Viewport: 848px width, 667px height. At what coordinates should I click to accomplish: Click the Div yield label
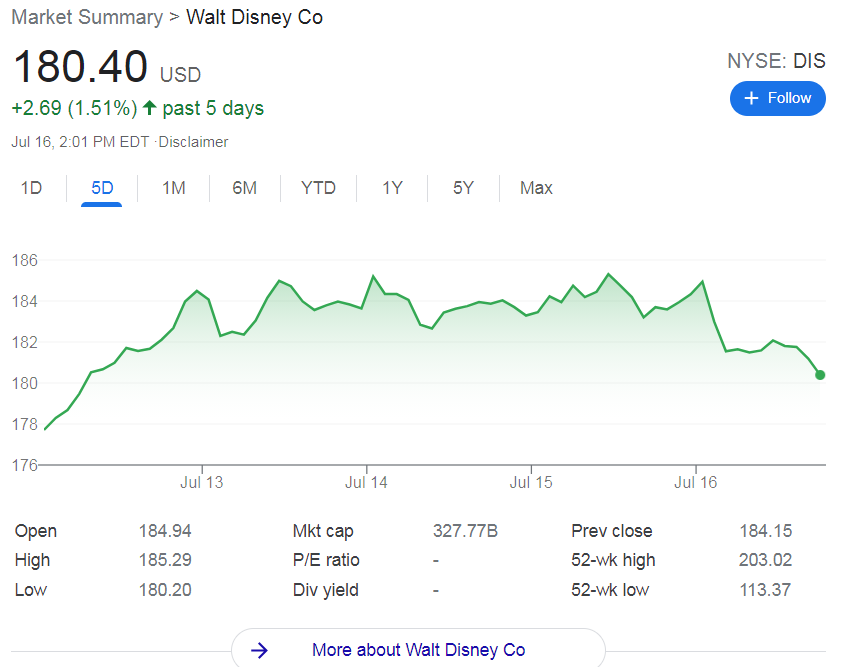(326, 590)
